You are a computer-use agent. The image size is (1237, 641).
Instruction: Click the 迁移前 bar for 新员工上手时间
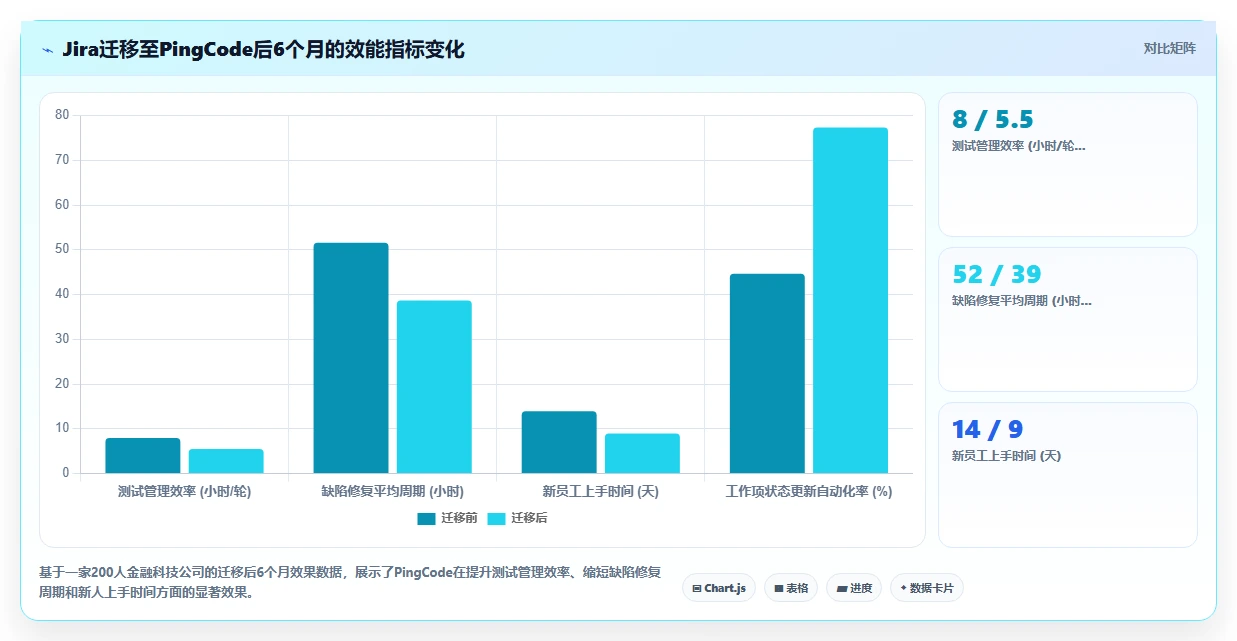coord(559,442)
